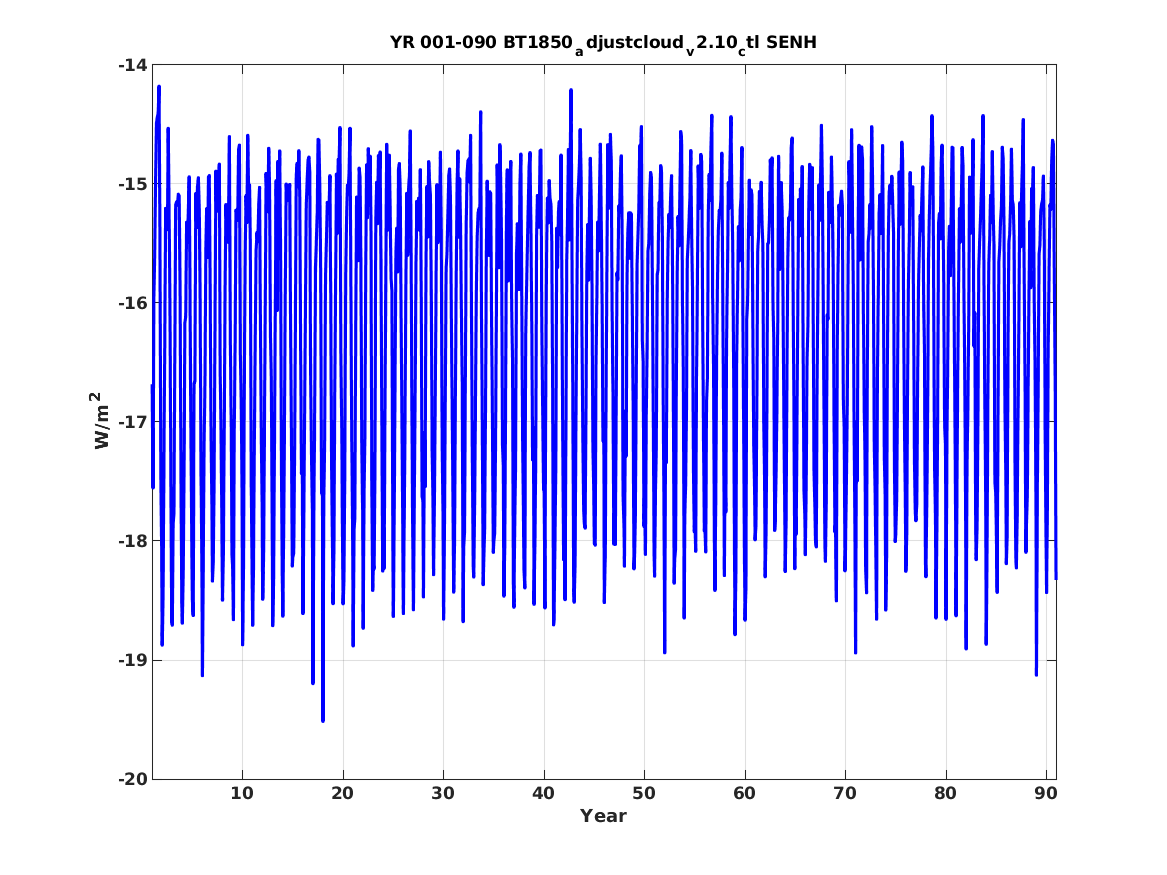Click the 90 tick label on x-axis
This screenshot has width=1167, height=875.
1046,794
